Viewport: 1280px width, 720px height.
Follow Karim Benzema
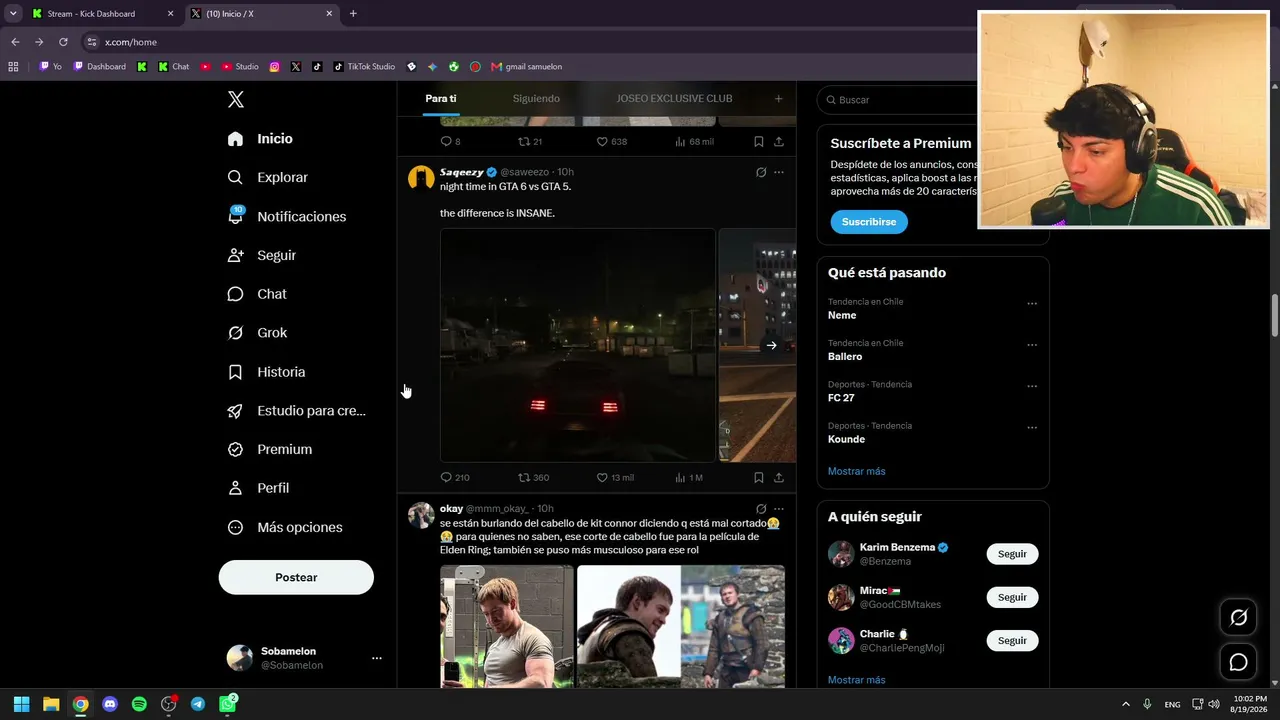pyautogui.click(x=1012, y=554)
